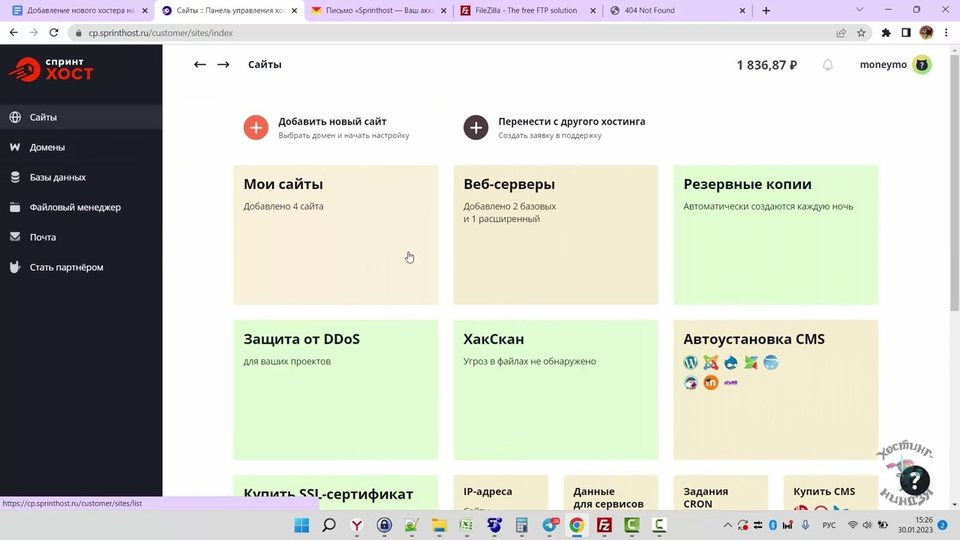Click Перенести с другого хостинга label
The width and height of the screenshot is (960, 540).
[572, 121]
